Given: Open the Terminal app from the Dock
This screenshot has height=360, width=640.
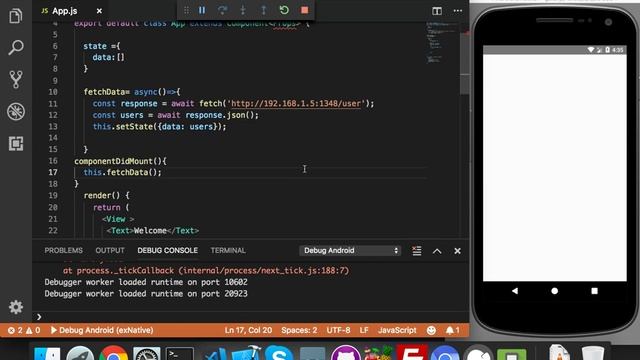Looking at the screenshot, I should coord(180,353).
